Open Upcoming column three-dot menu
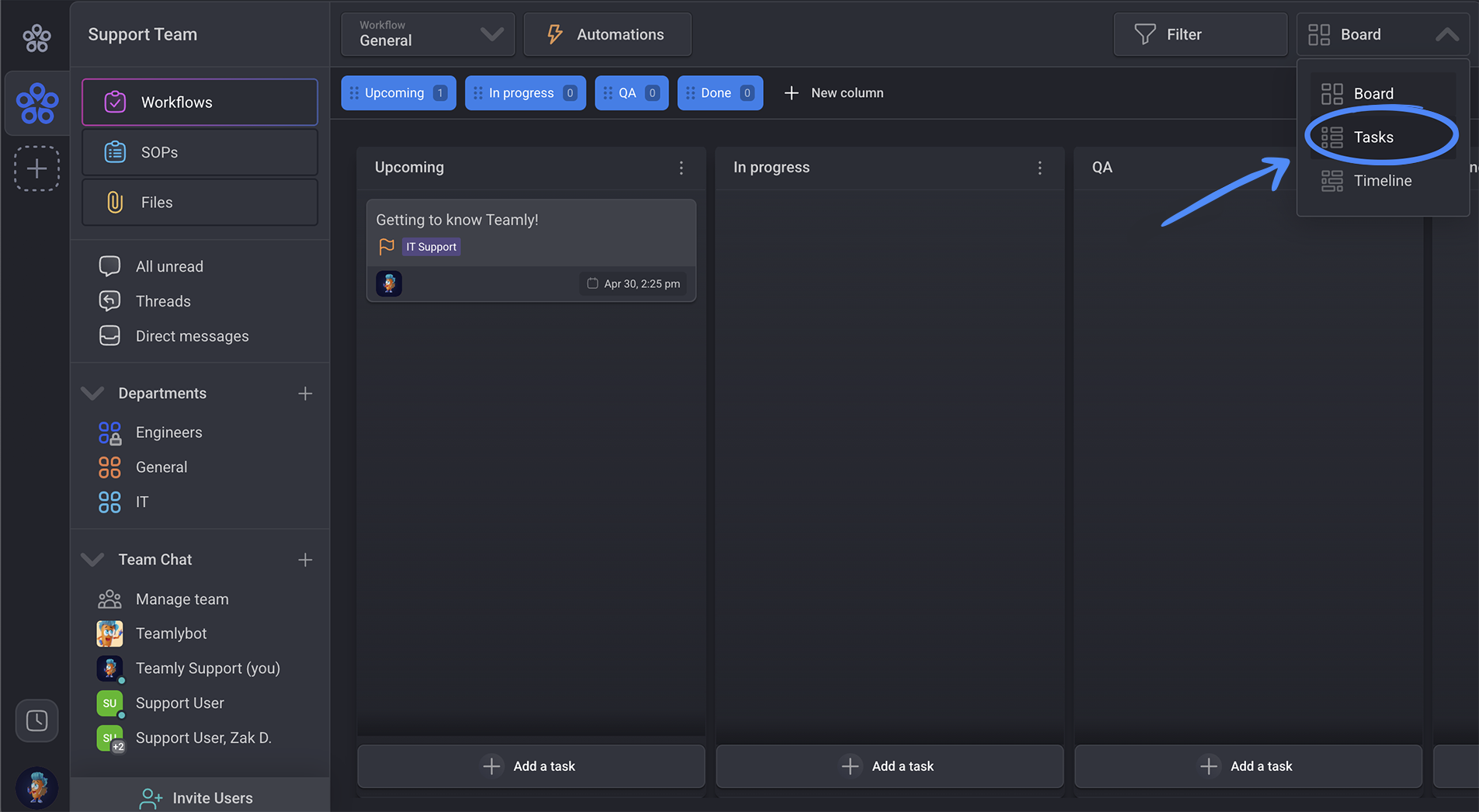1479x812 pixels. [681, 168]
